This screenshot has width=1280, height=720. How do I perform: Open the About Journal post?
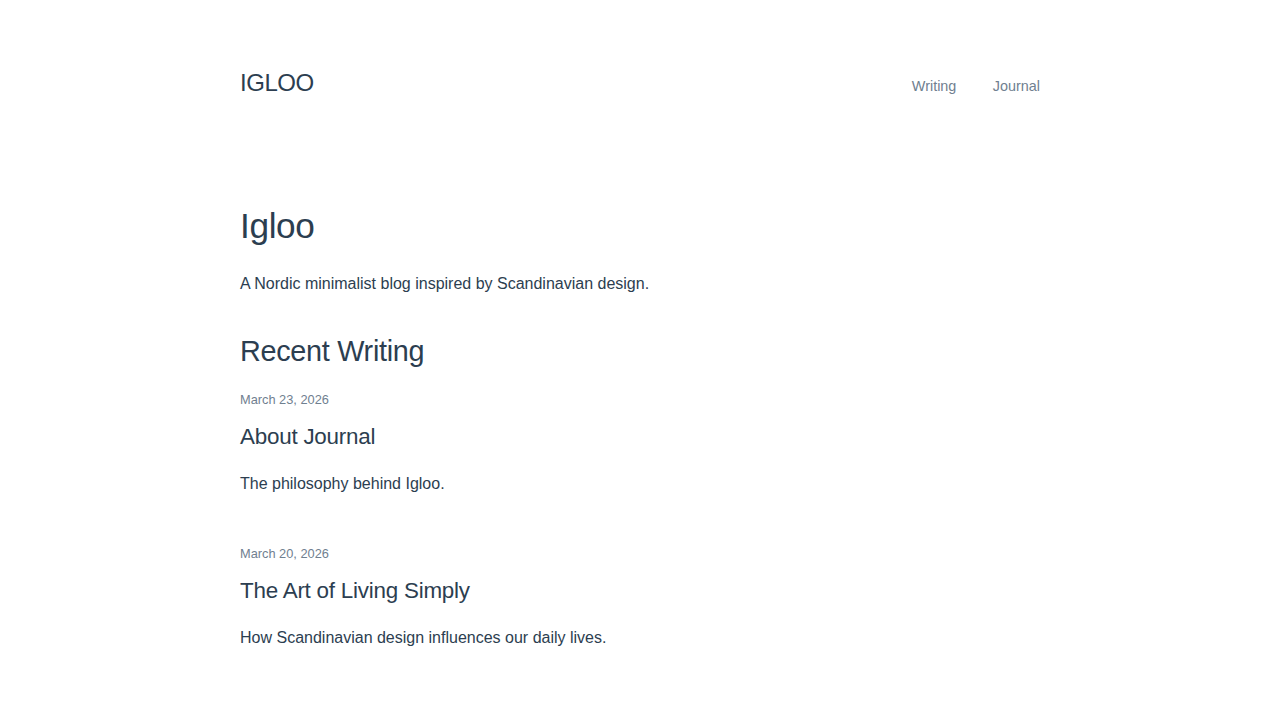click(307, 437)
